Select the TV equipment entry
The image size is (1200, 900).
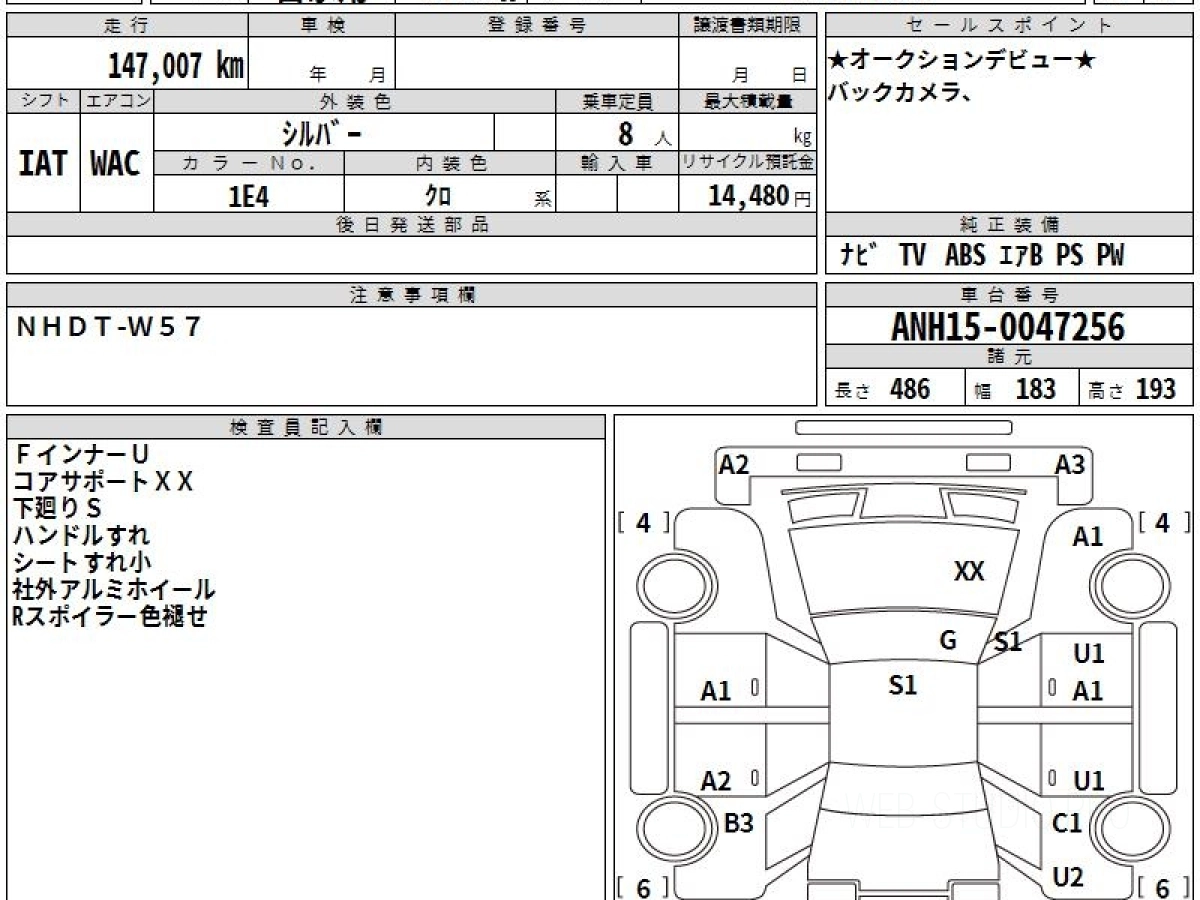911,256
